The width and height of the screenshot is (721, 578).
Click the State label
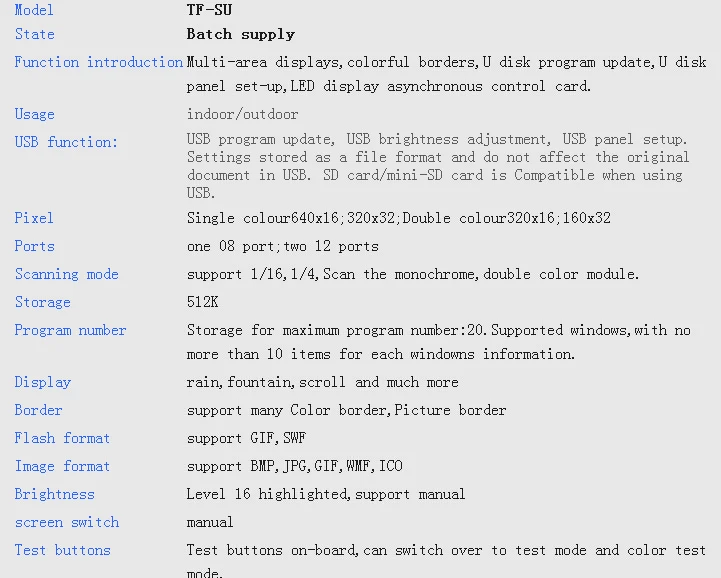point(35,34)
